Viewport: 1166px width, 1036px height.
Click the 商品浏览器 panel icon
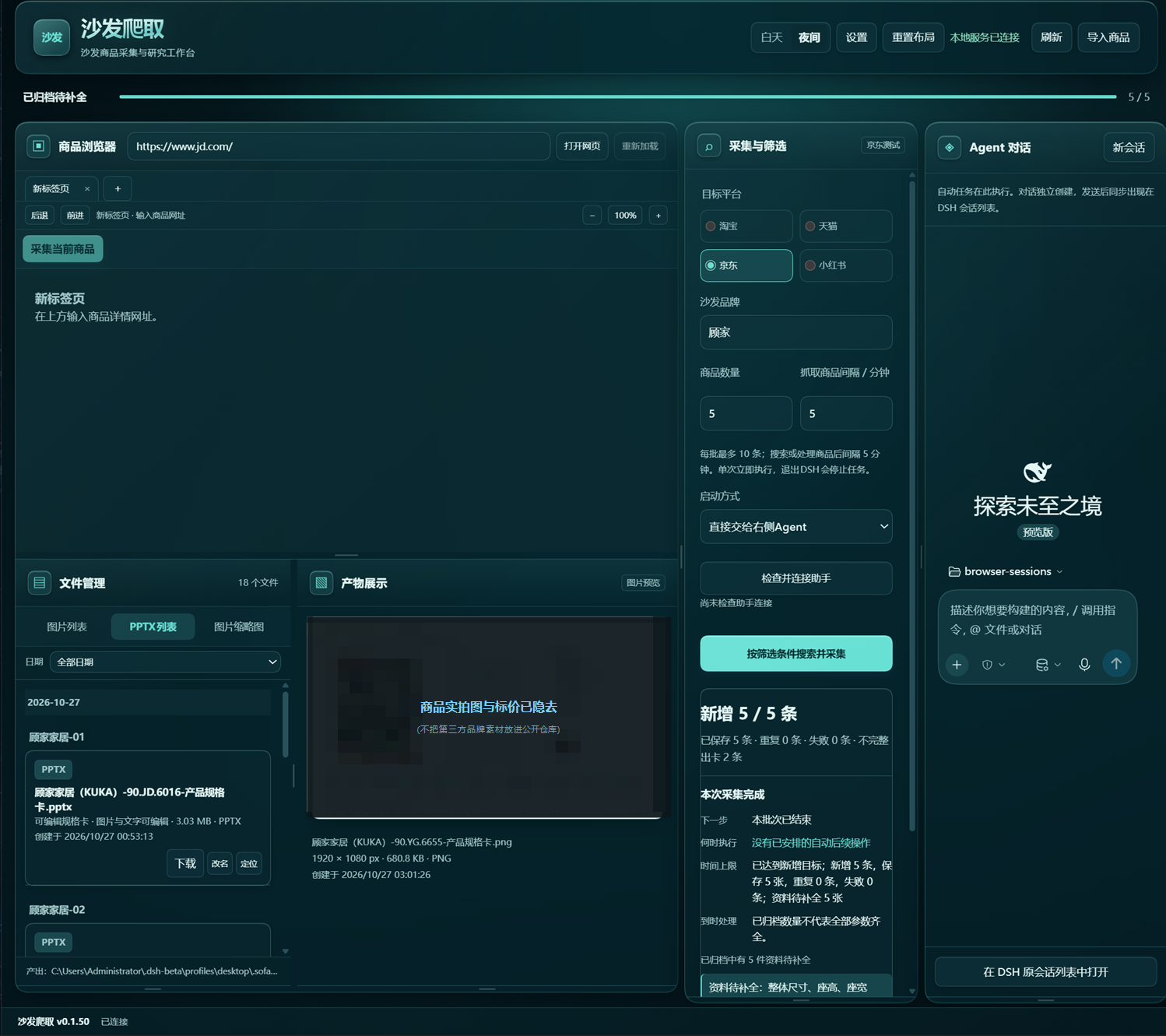pyautogui.click(x=38, y=146)
